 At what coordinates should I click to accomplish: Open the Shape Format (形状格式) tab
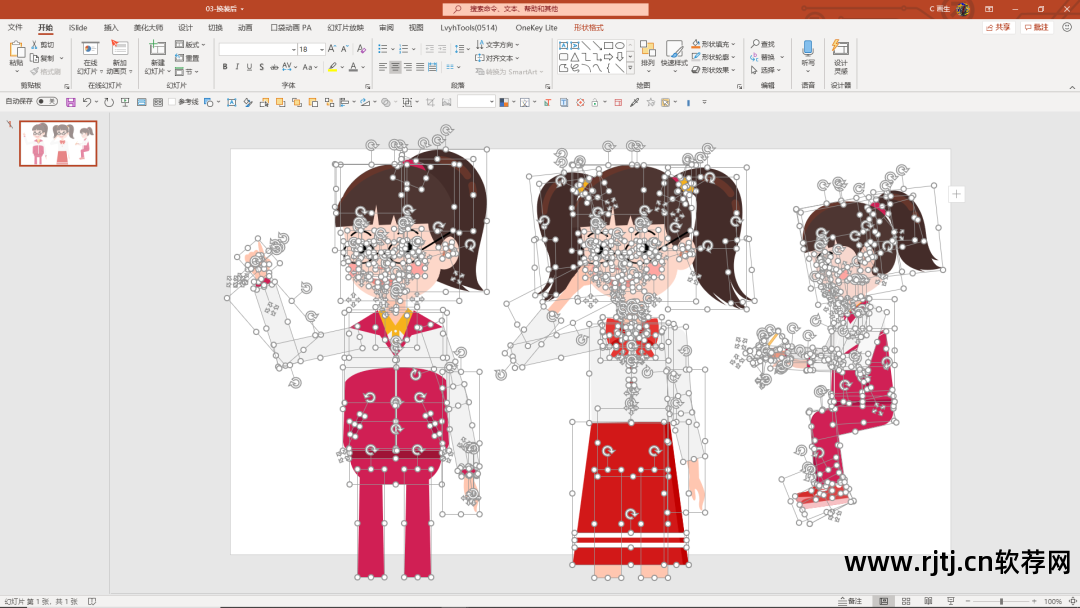click(588, 28)
